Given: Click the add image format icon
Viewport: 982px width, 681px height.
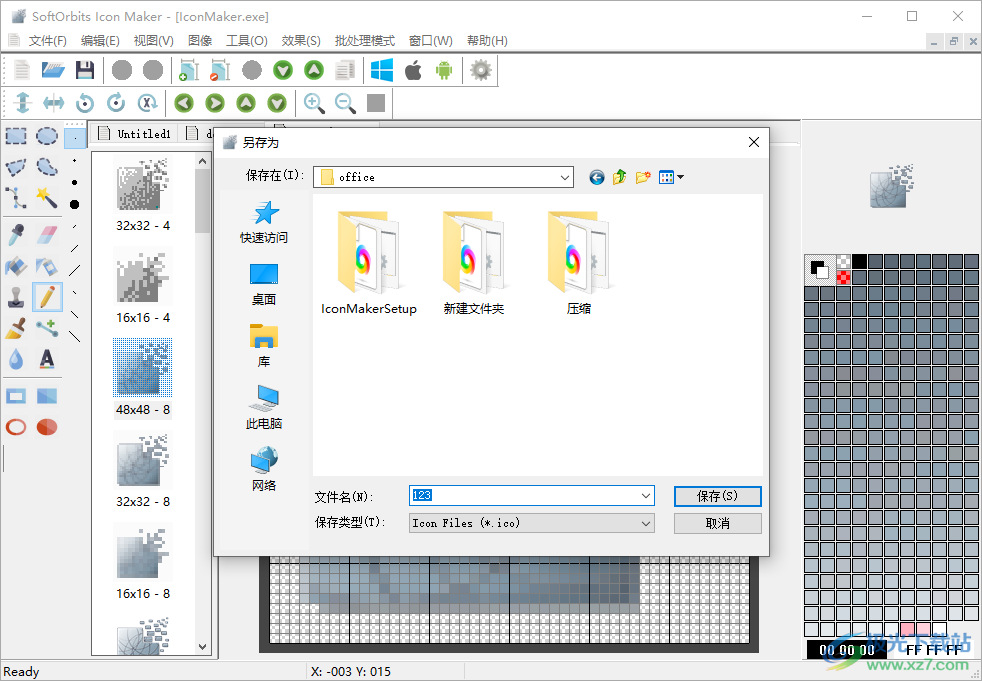Looking at the screenshot, I should (189, 70).
